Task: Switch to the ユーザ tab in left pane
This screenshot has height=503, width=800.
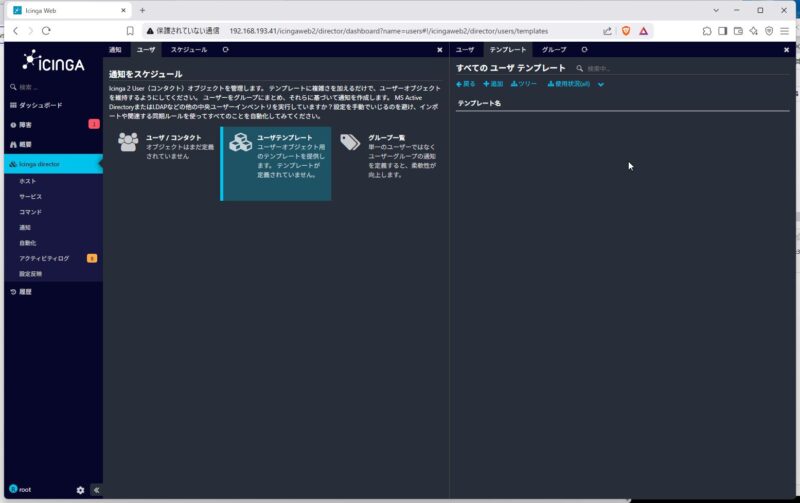Action: point(146,49)
